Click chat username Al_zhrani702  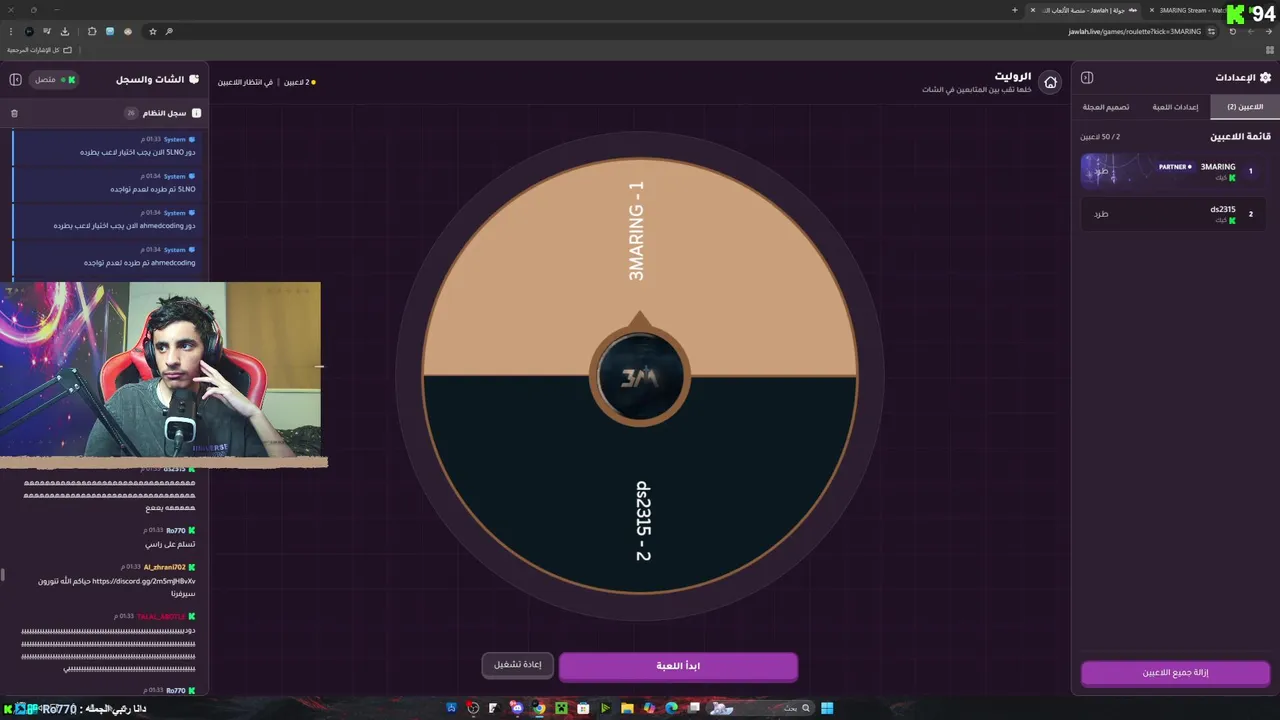tap(164, 567)
